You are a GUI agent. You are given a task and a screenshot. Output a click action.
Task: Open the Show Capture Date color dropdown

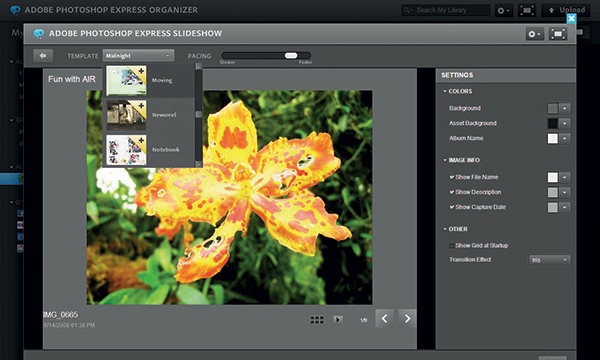tap(564, 207)
